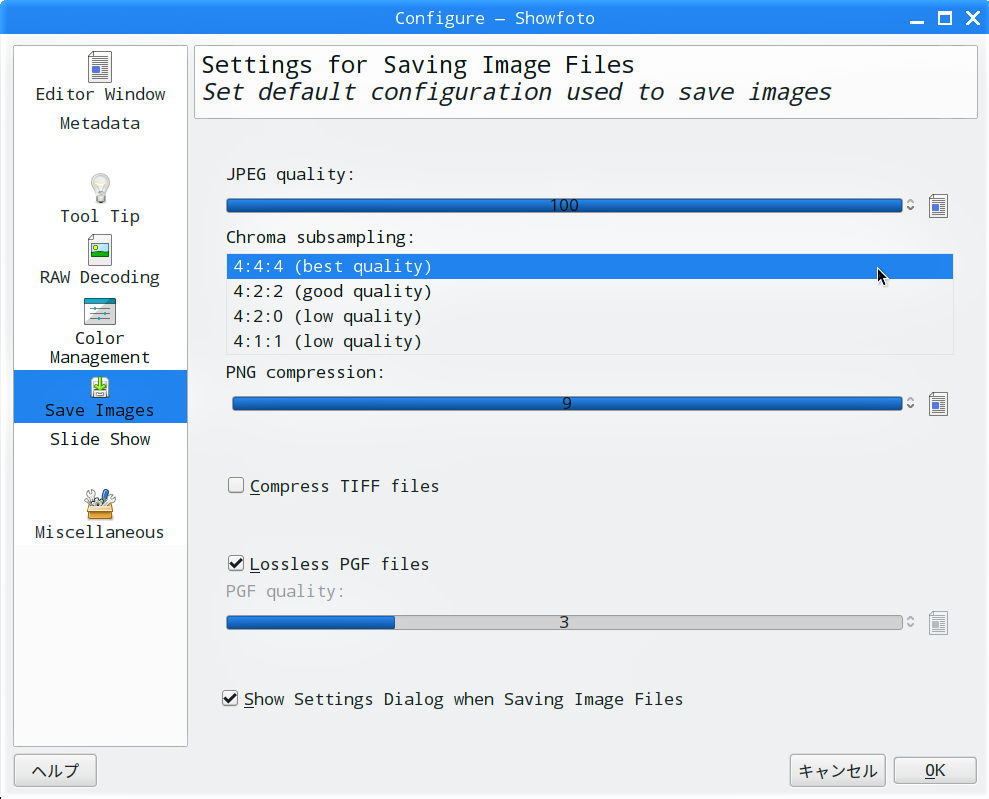Click the 'PNG compression:' label

click(x=305, y=372)
